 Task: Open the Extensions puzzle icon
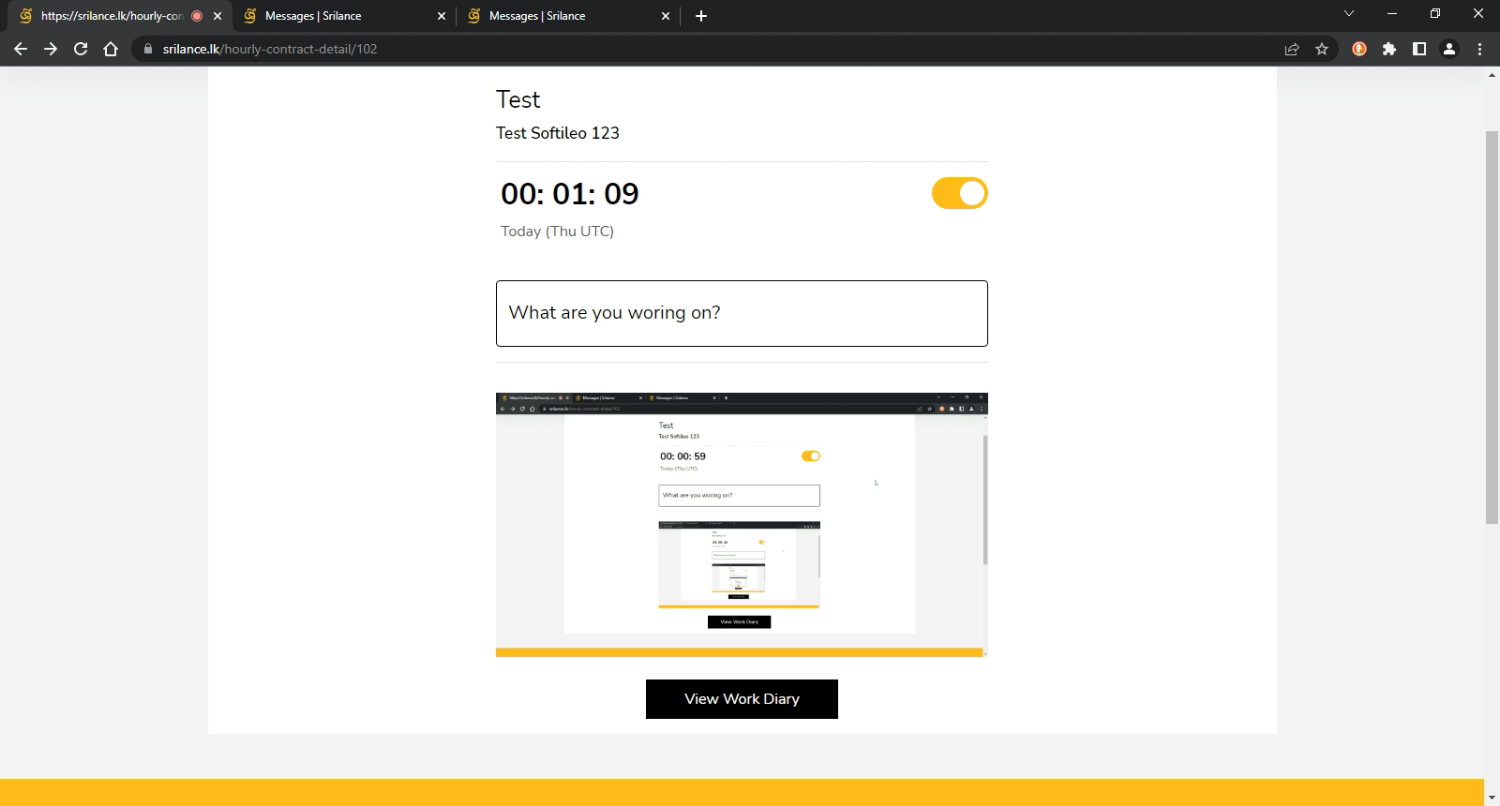[1389, 49]
